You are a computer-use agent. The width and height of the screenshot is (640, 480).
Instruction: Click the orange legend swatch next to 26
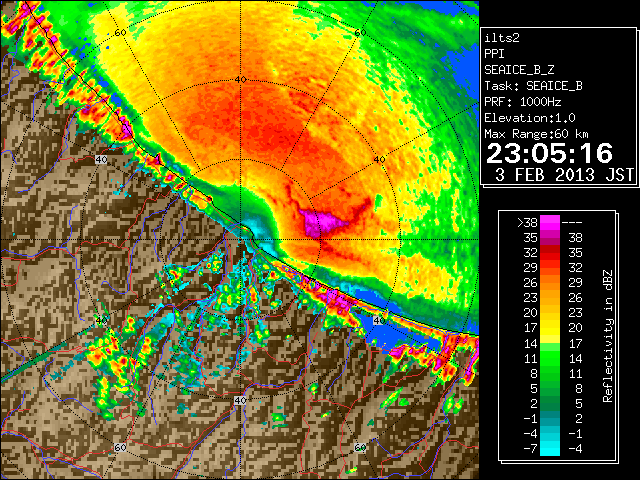click(549, 282)
